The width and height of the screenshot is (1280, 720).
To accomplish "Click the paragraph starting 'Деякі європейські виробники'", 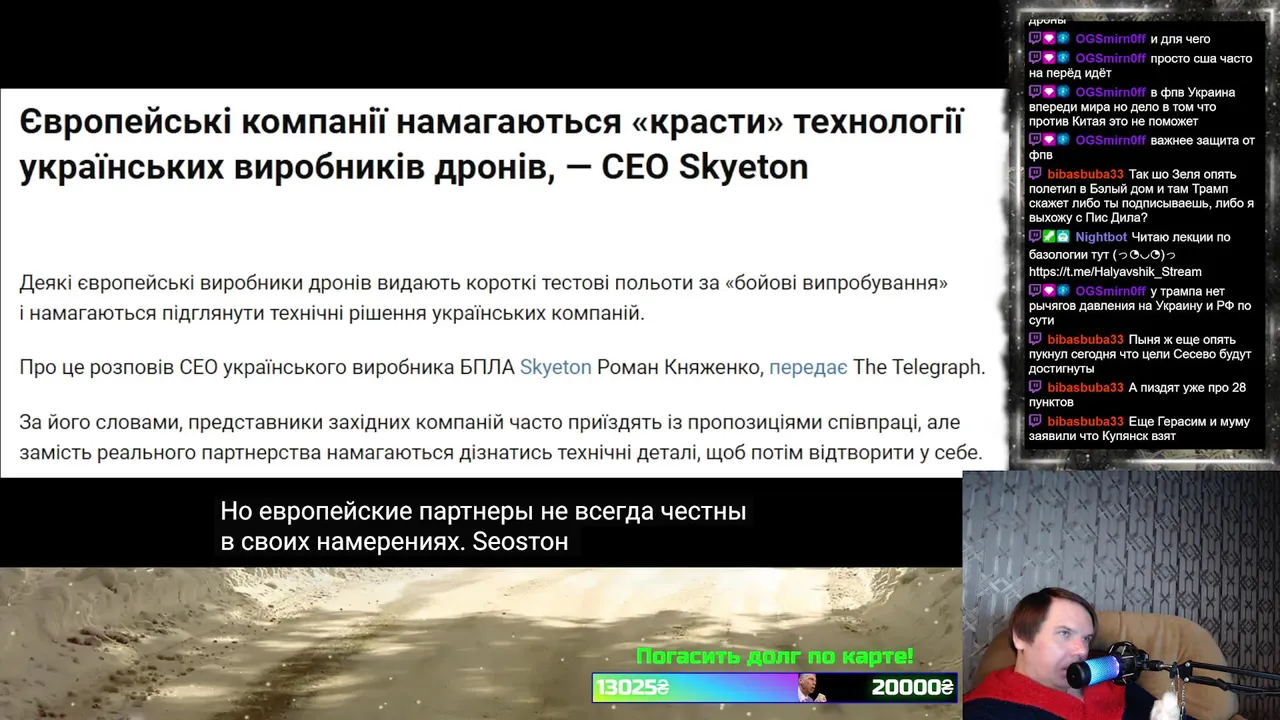I will point(484,298).
